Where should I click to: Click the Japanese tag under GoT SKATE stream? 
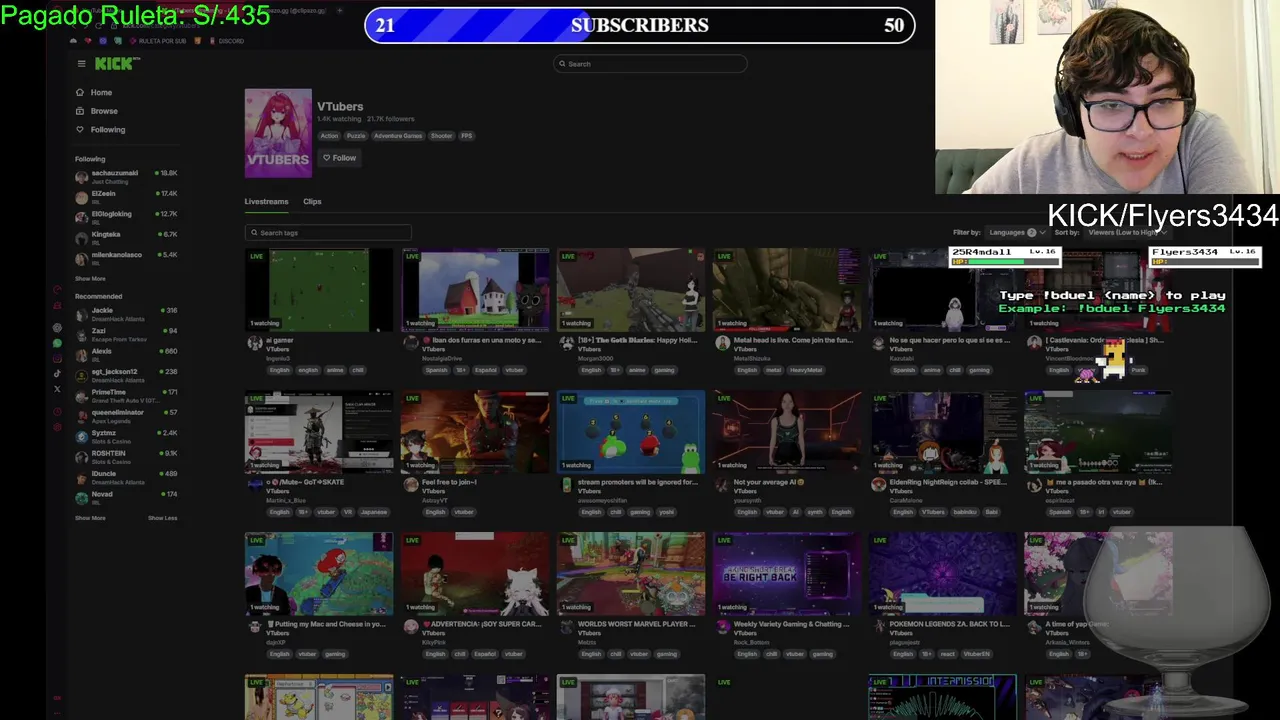pyautogui.click(x=374, y=512)
